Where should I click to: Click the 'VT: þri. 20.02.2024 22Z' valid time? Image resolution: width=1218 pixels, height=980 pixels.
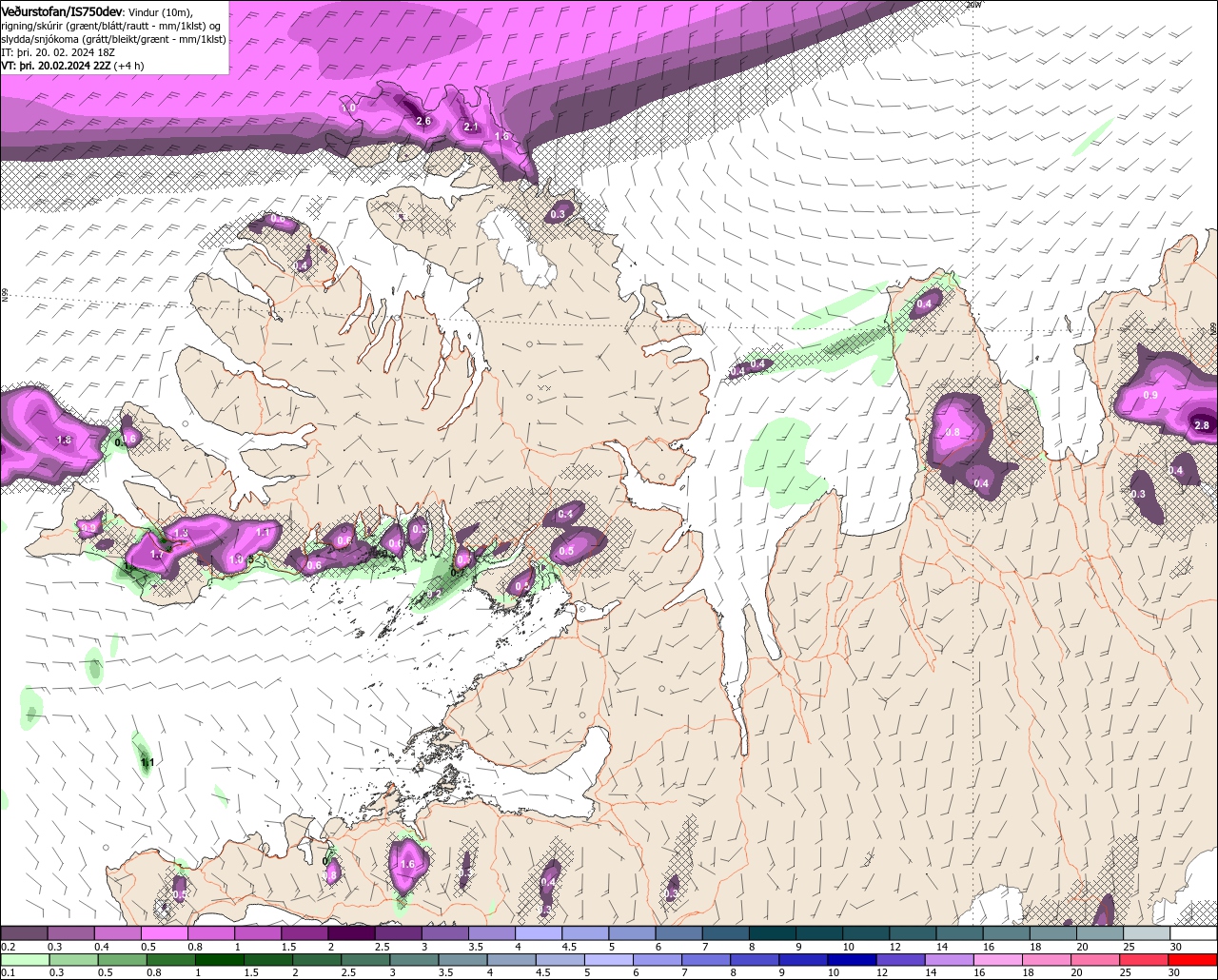54,66
